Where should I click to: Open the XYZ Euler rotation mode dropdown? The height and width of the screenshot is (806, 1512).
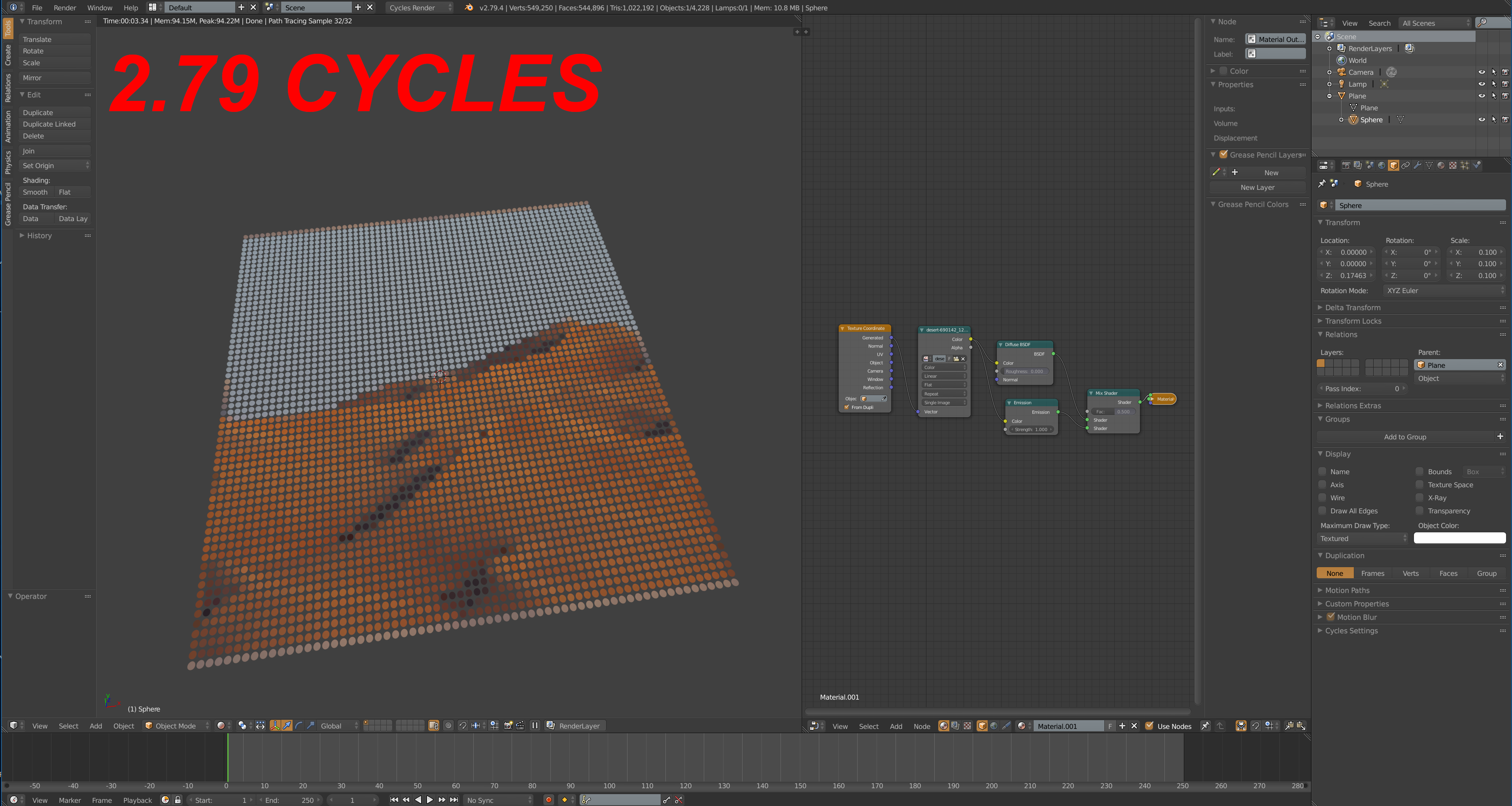[x=1444, y=291]
